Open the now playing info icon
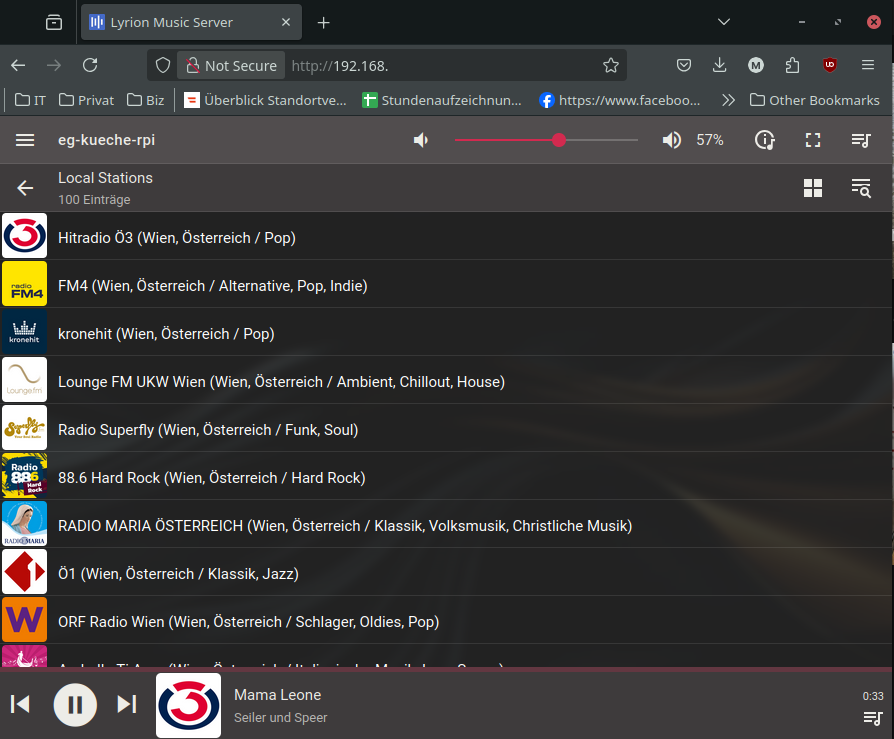Image resolution: width=894 pixels, height=739 pixels. [x=765, y=140]
